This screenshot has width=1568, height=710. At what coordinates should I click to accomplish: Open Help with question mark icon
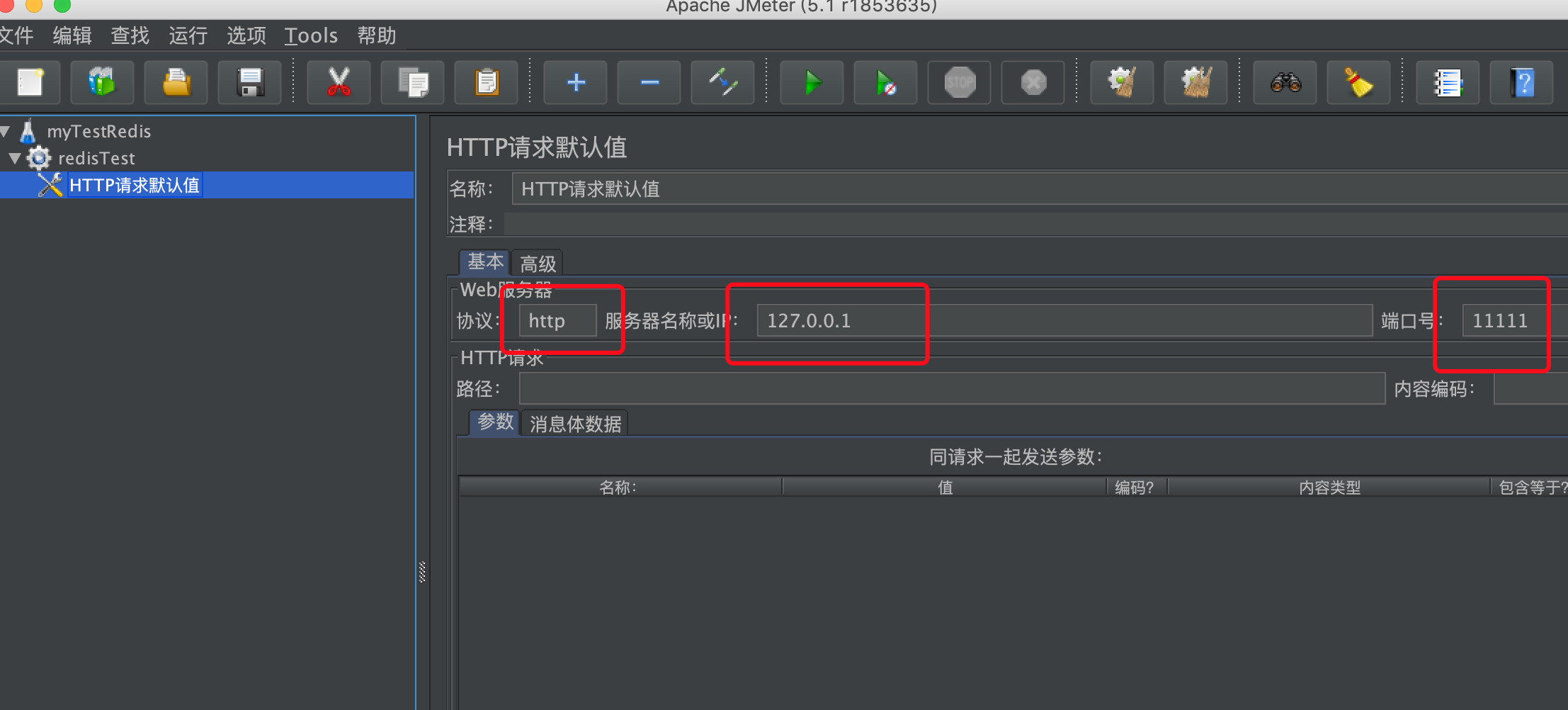click(x=1522, y=83)
